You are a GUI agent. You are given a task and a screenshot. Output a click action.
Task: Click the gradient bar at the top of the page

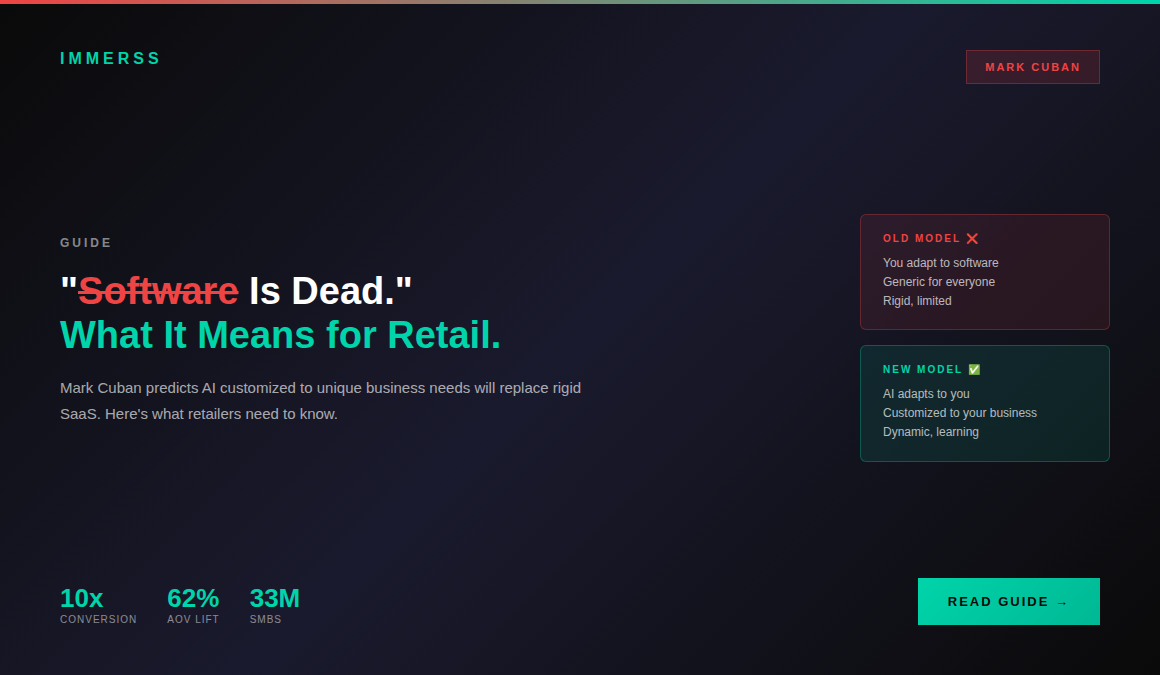click(x=580, y=2)
